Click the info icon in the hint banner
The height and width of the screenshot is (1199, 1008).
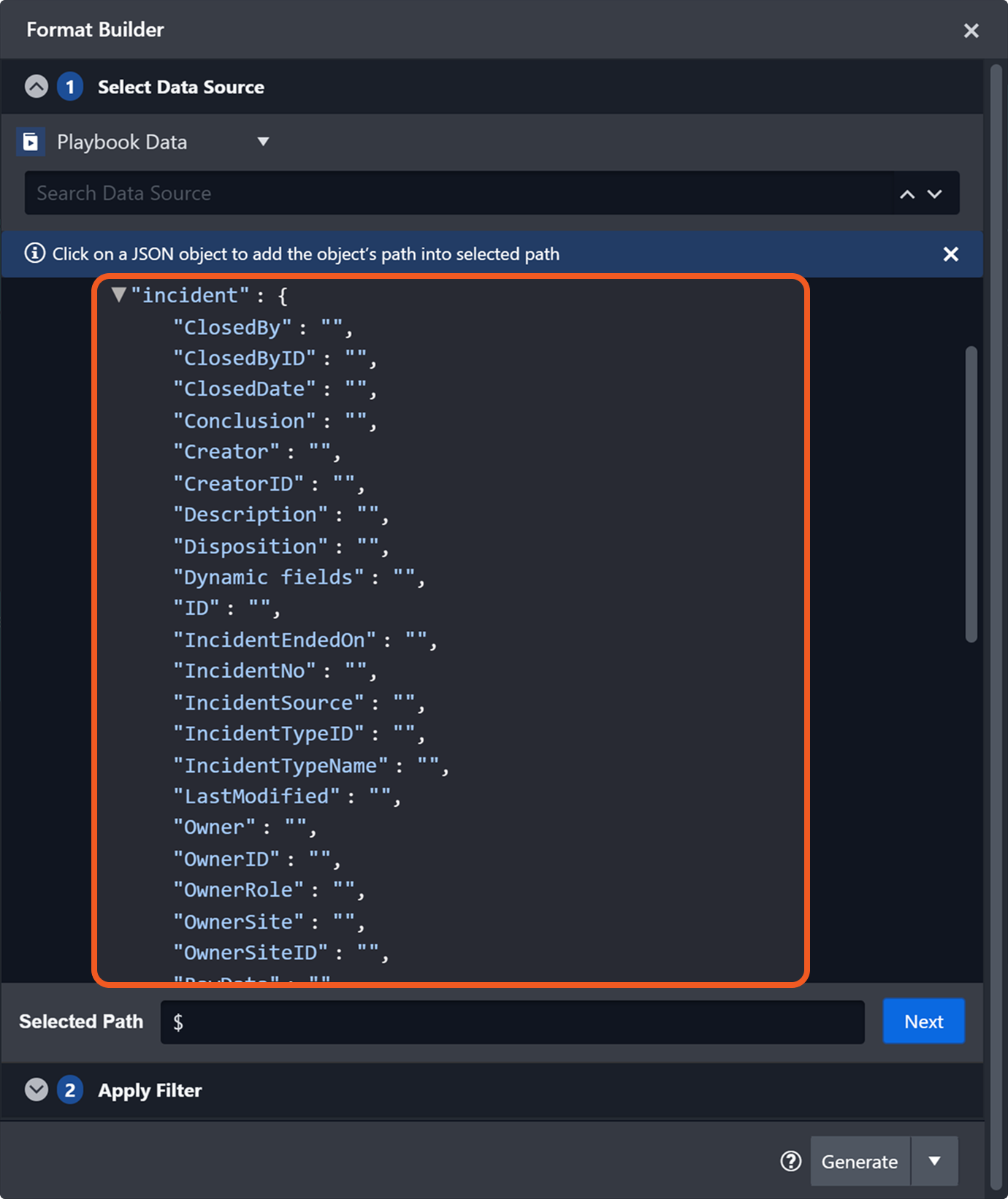tap(34, 253)
